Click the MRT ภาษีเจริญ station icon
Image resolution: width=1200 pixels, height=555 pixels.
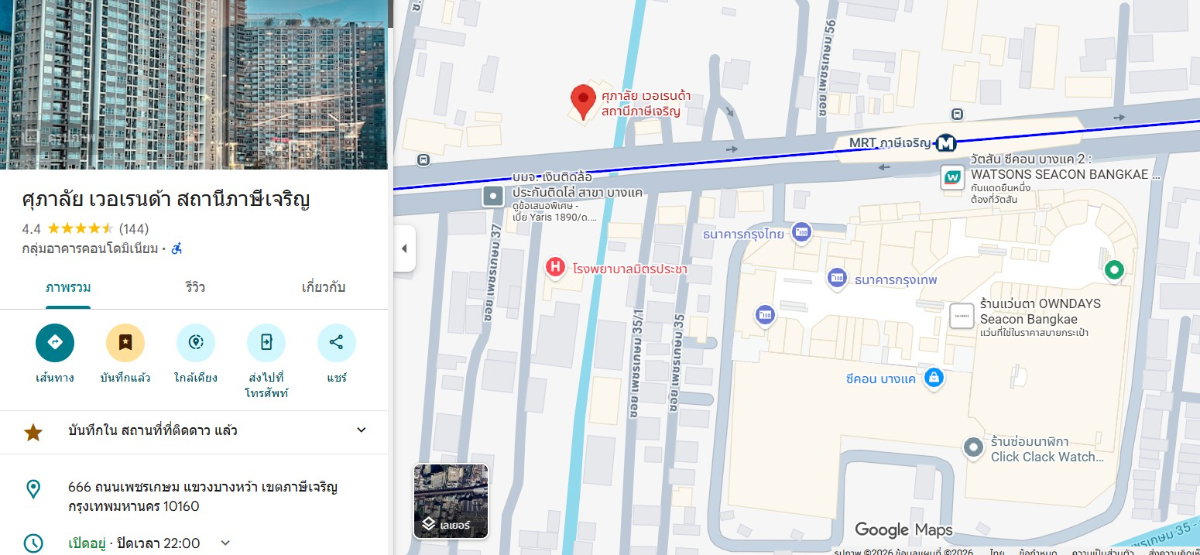946,143
